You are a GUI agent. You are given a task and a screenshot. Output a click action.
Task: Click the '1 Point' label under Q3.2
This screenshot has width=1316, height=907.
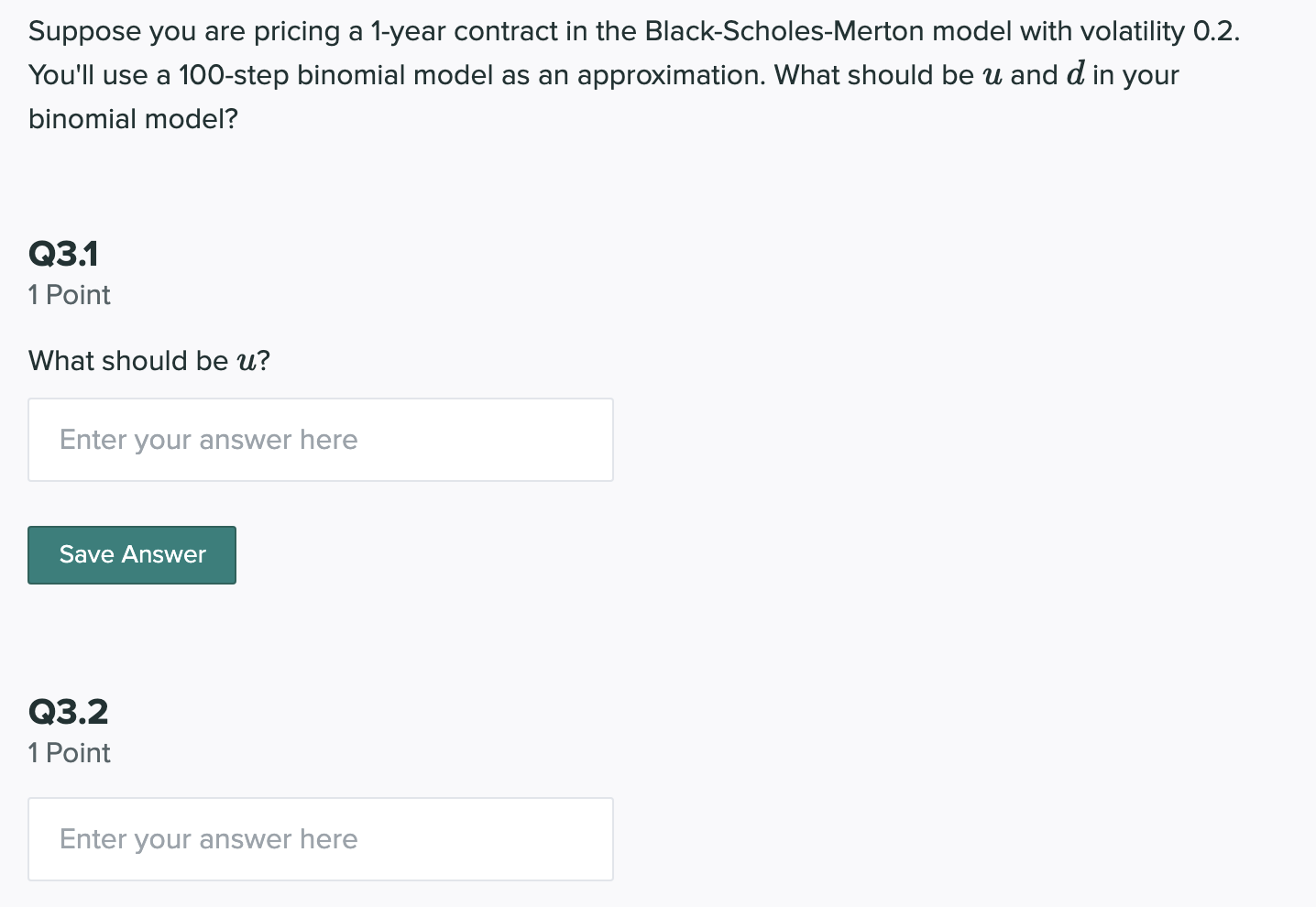point(70,753)
